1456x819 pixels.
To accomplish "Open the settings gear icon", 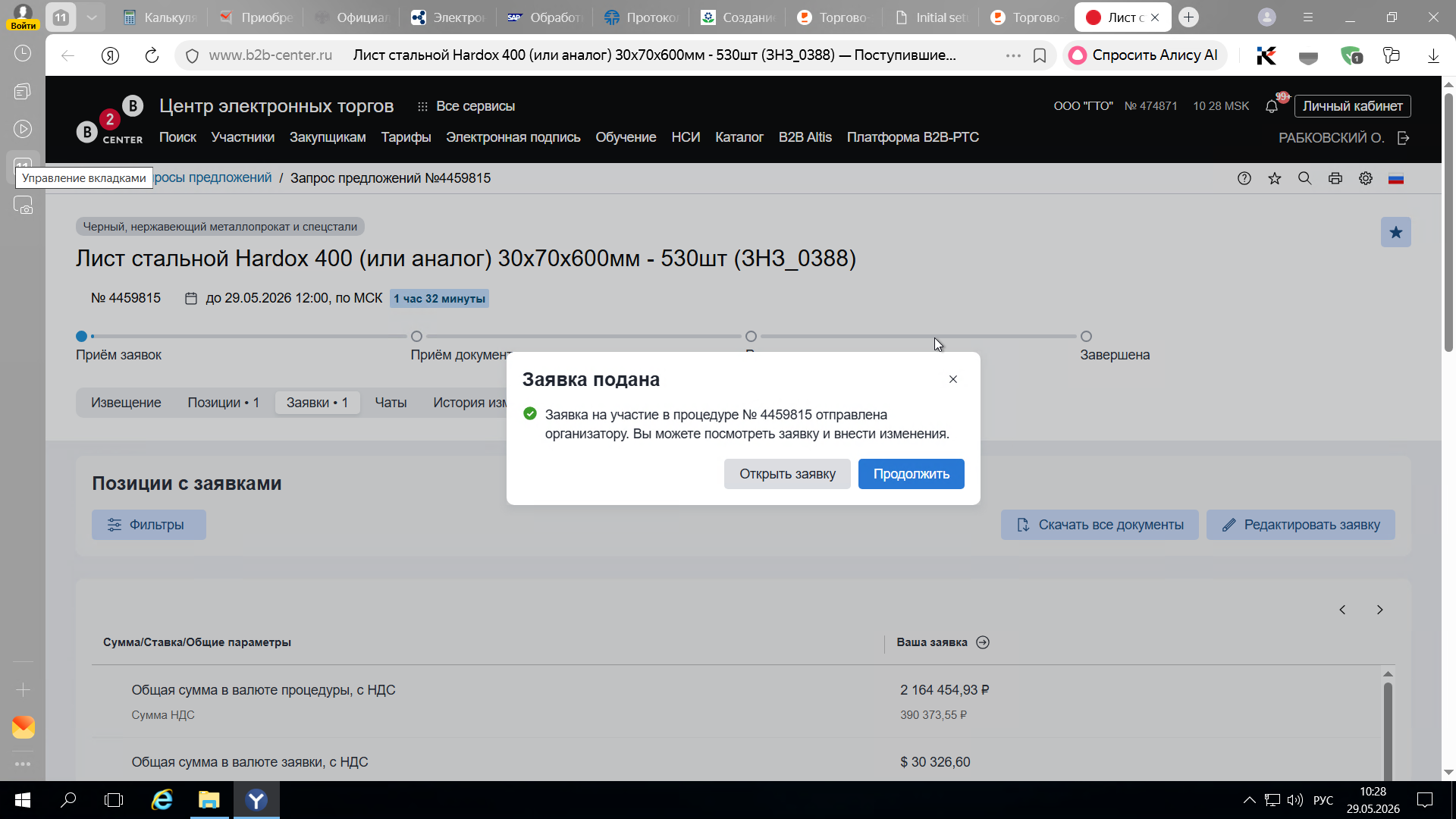I will [x=1366, y=178].
